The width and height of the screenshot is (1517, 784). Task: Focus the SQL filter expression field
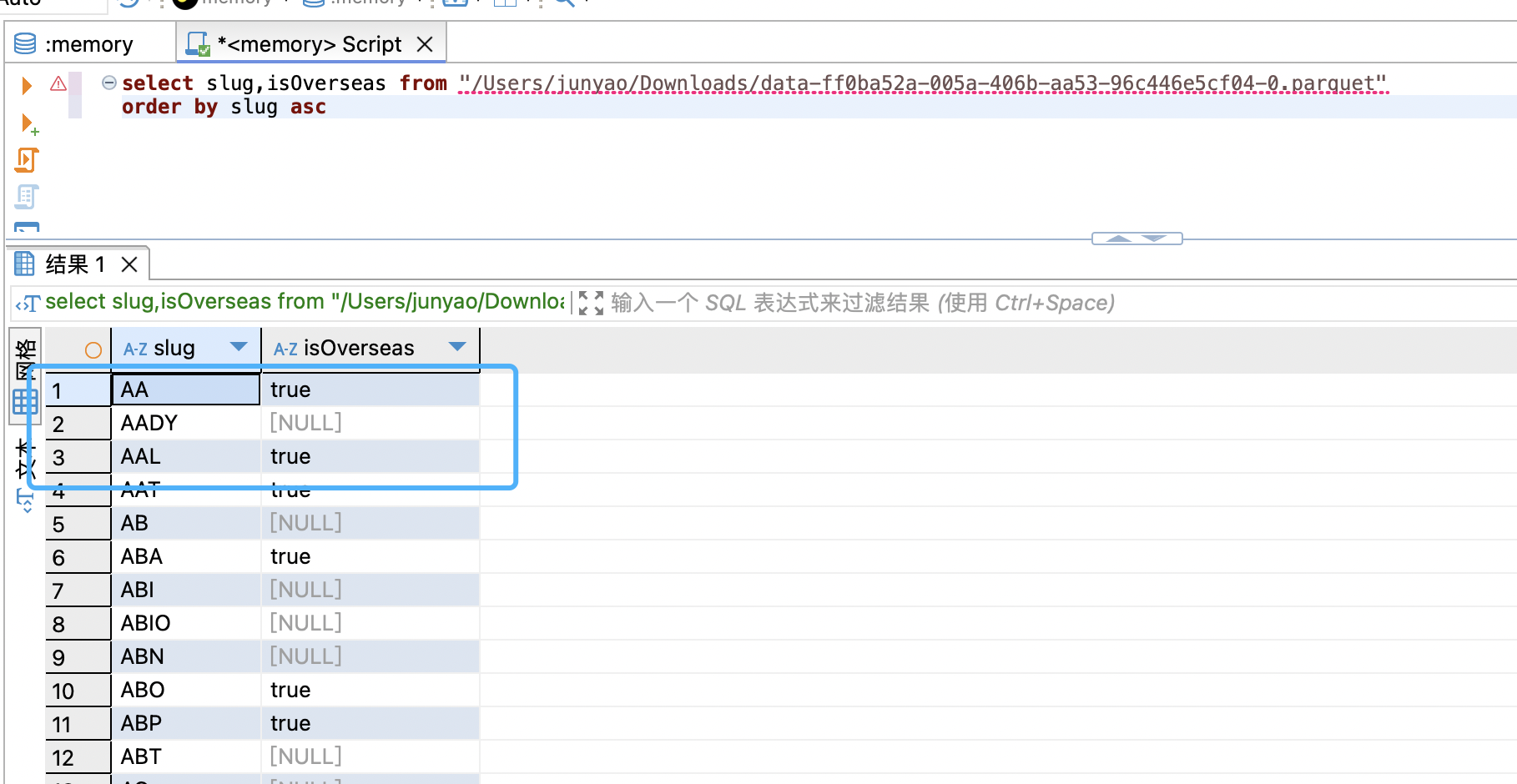[863, 303]
